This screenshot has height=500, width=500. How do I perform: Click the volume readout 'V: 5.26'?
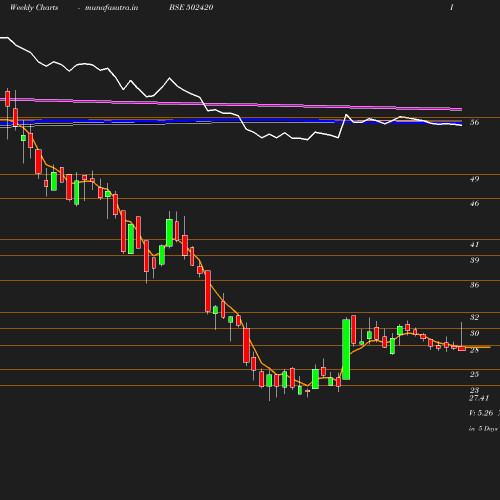[481, 413]
